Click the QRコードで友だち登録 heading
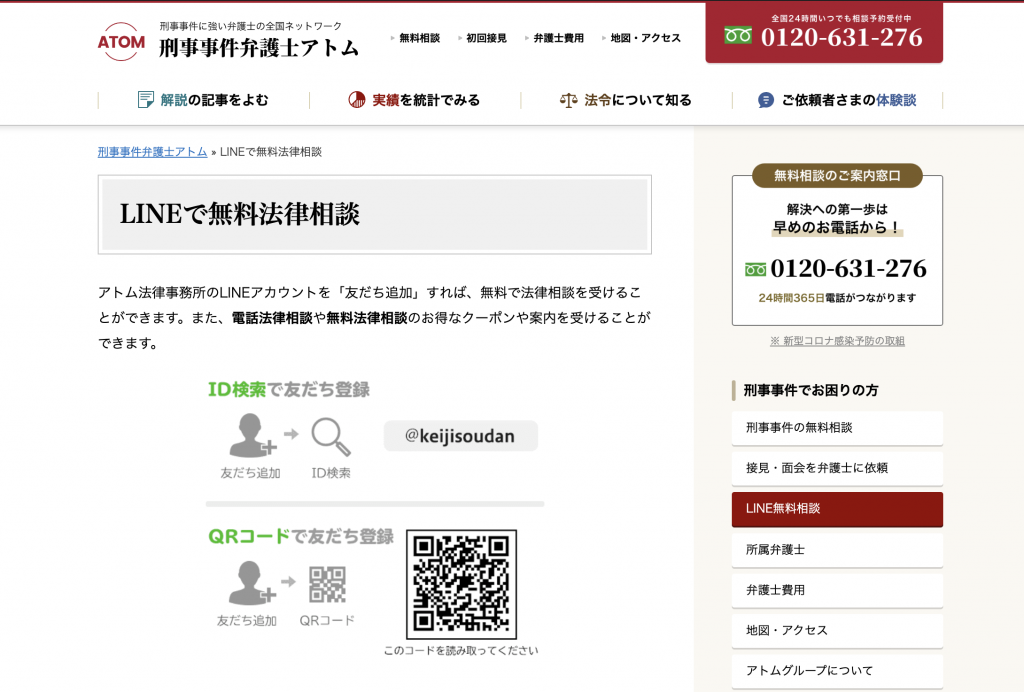1024x692 pixels. click(x=301, y=537)
